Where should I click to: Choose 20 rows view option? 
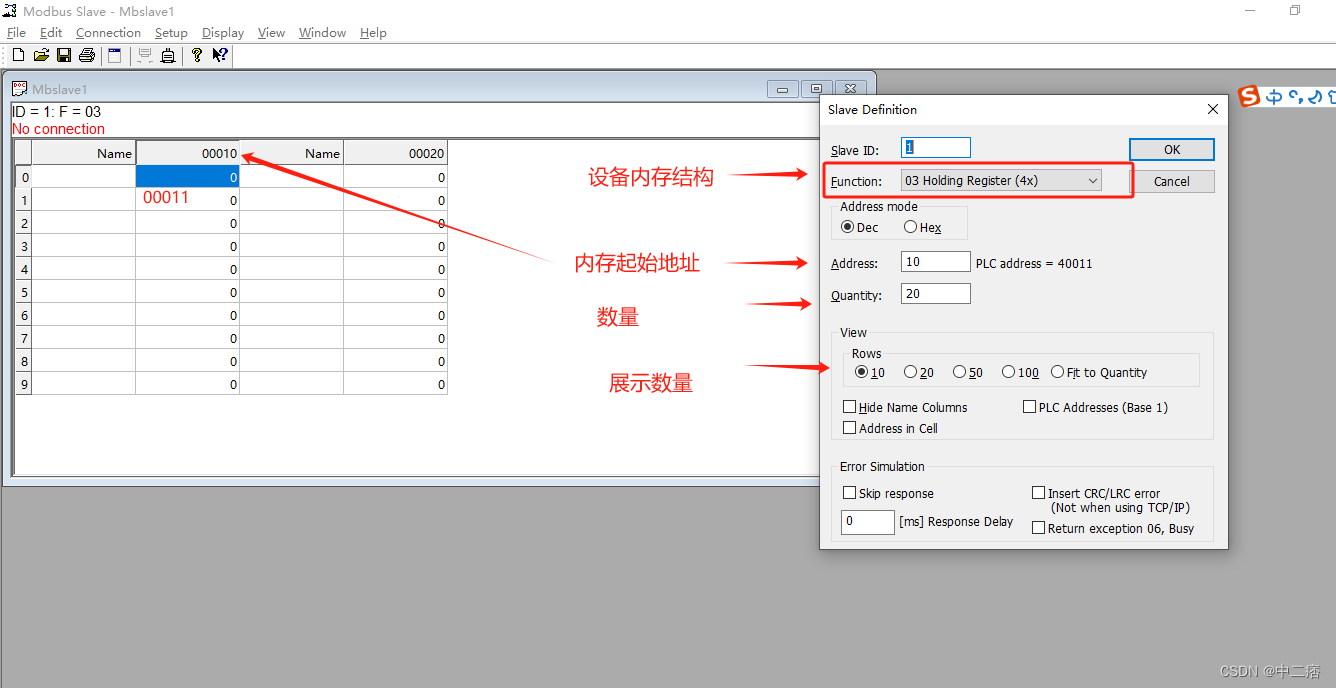coord(919,372)
